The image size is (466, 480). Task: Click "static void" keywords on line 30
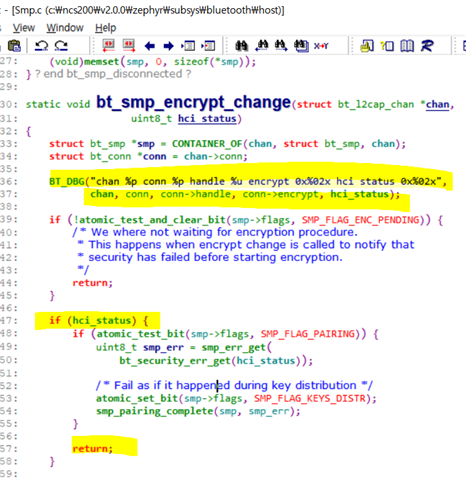point(58,104)
